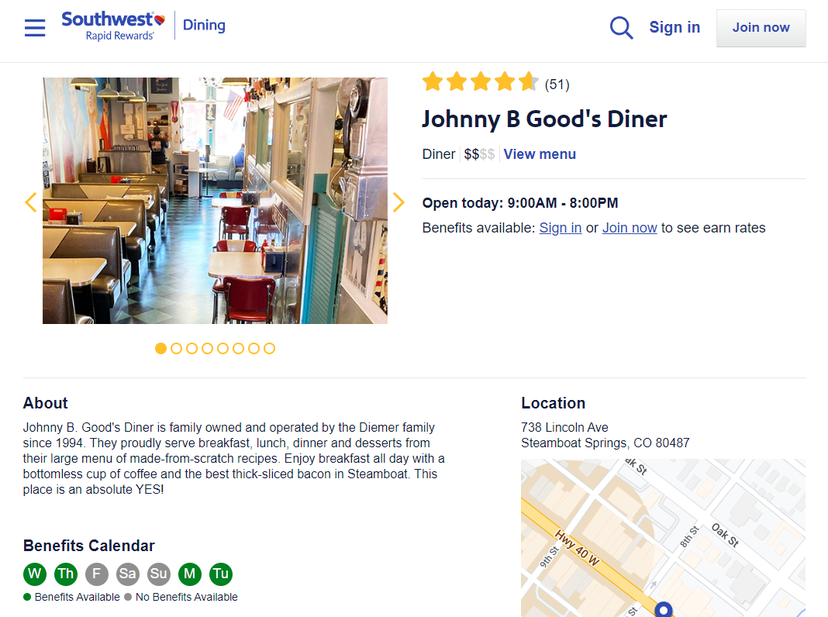Select the Wednesday benefits calendar circle
The image size is (828, 617).
coord(35,574)
